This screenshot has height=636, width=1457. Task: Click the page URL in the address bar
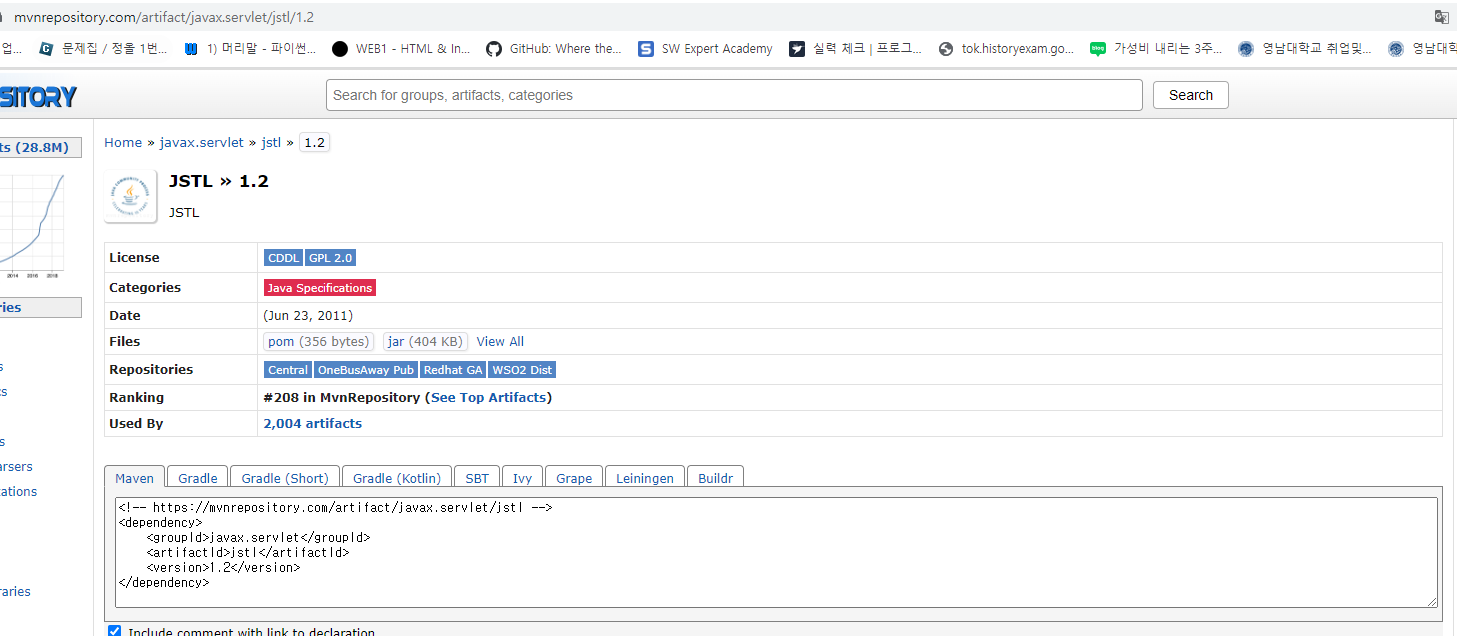(x=165, y=17)
